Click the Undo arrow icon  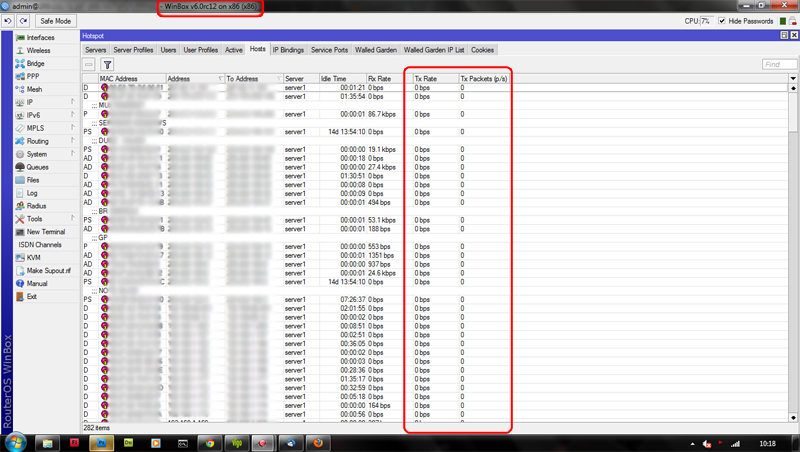8,21
